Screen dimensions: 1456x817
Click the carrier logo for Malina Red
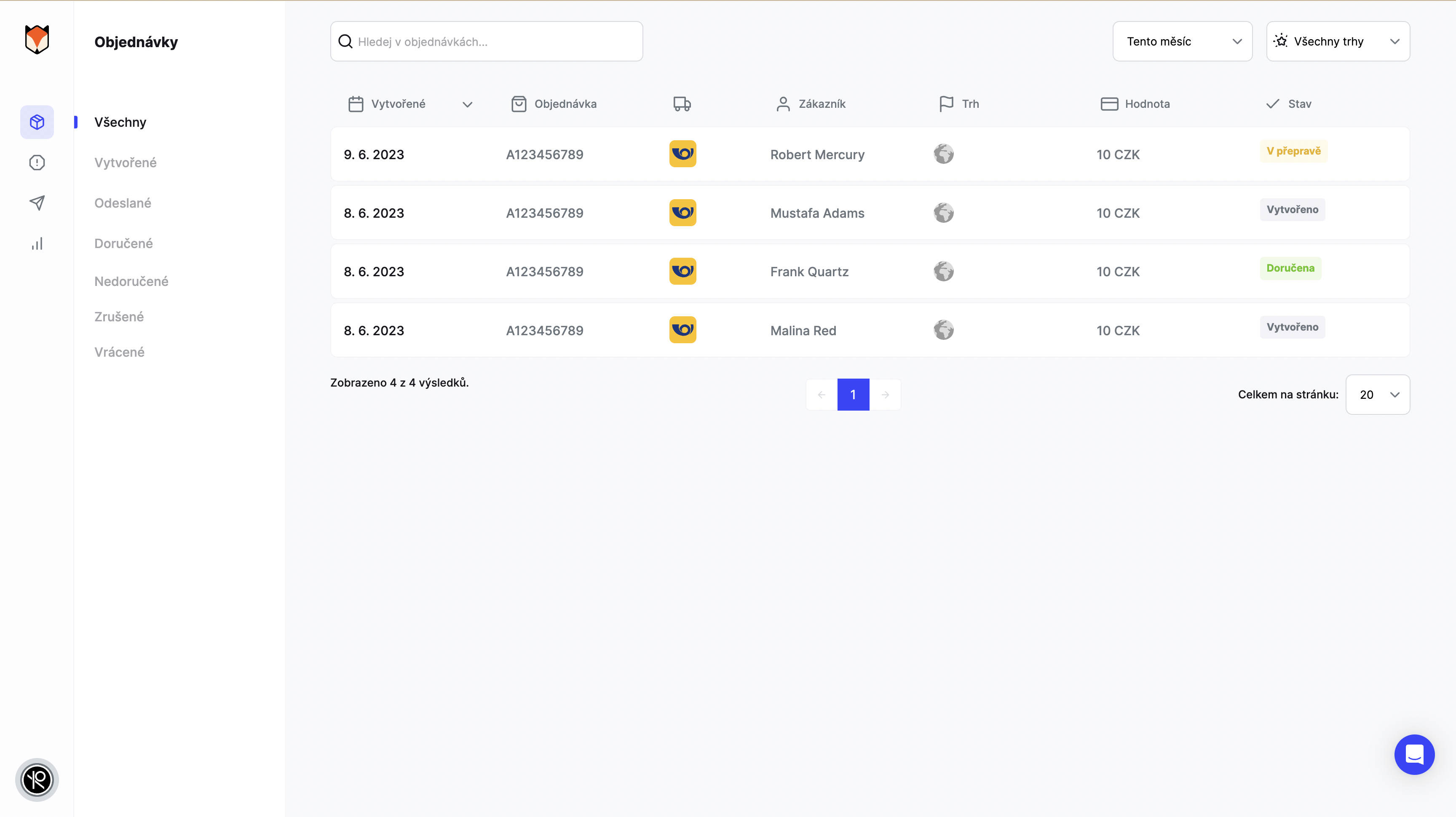(683, 330)
